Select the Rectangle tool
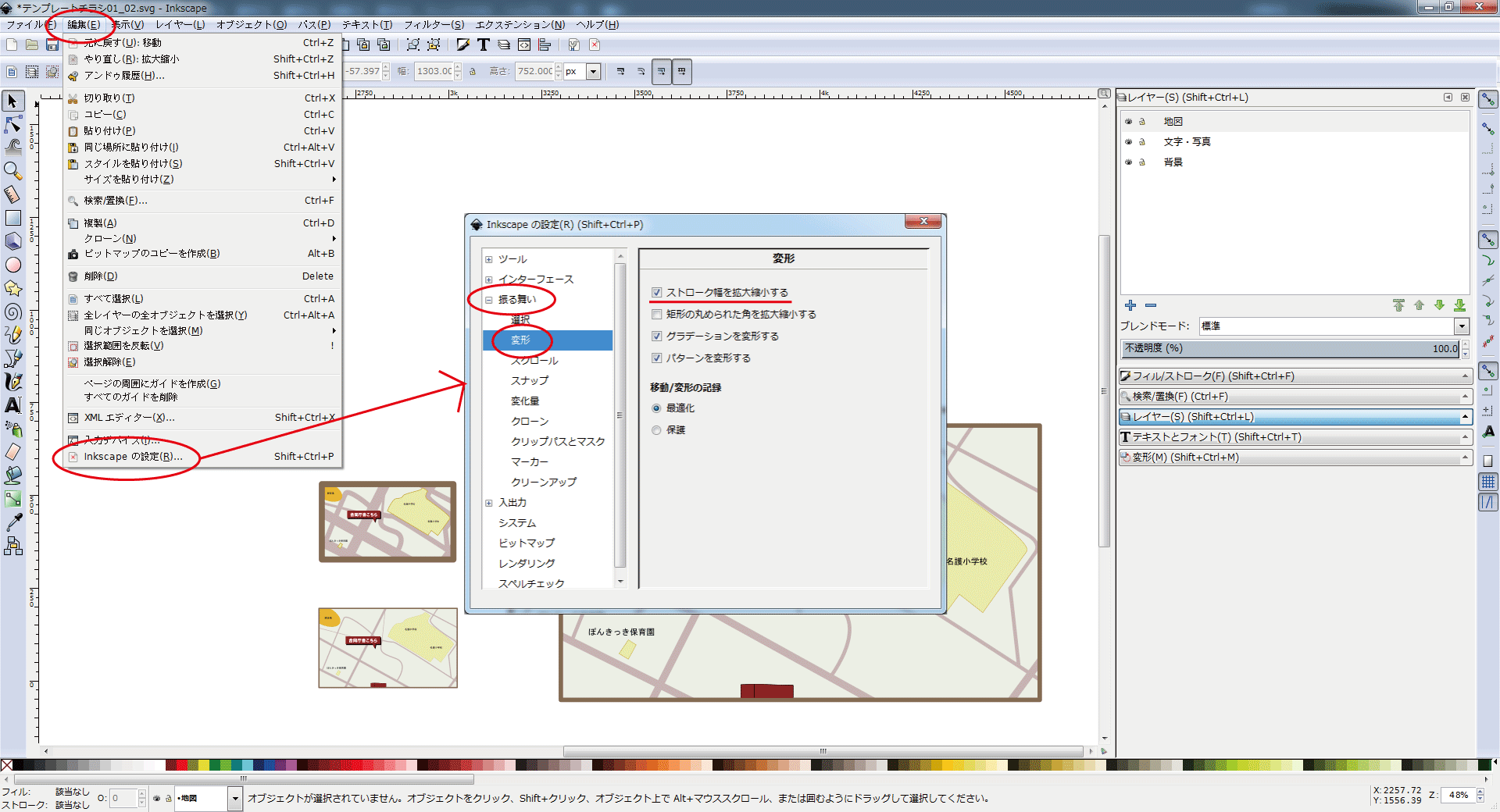 [12, 218]
